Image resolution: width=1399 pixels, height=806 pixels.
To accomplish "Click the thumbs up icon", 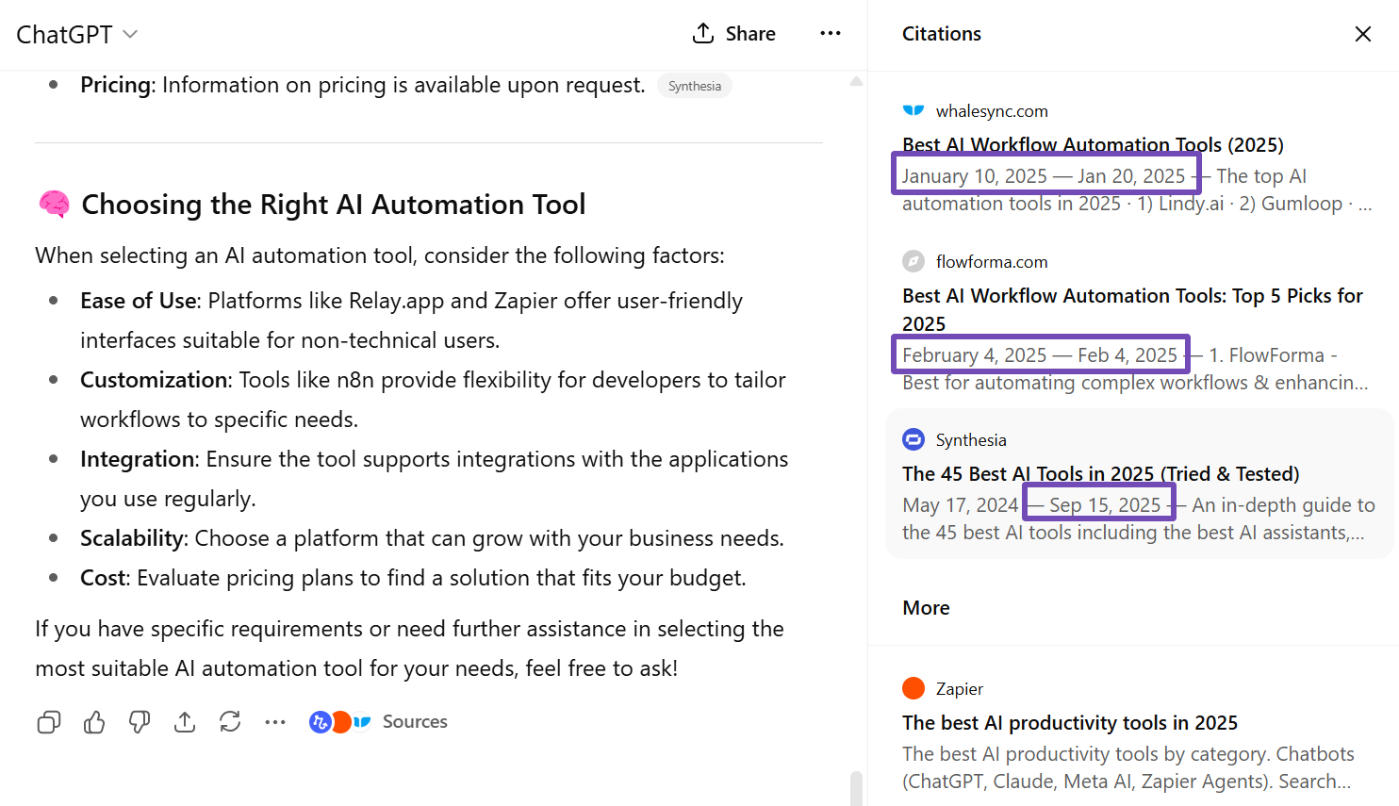I will coord(94,722).
